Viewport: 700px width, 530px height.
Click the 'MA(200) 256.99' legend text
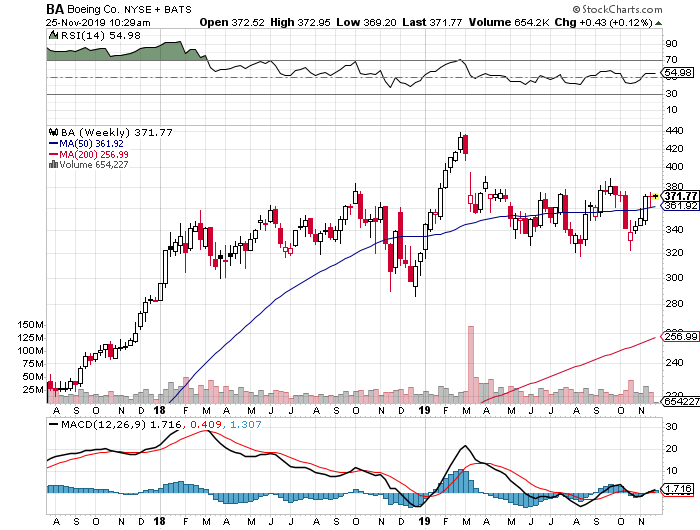(94, 154)
